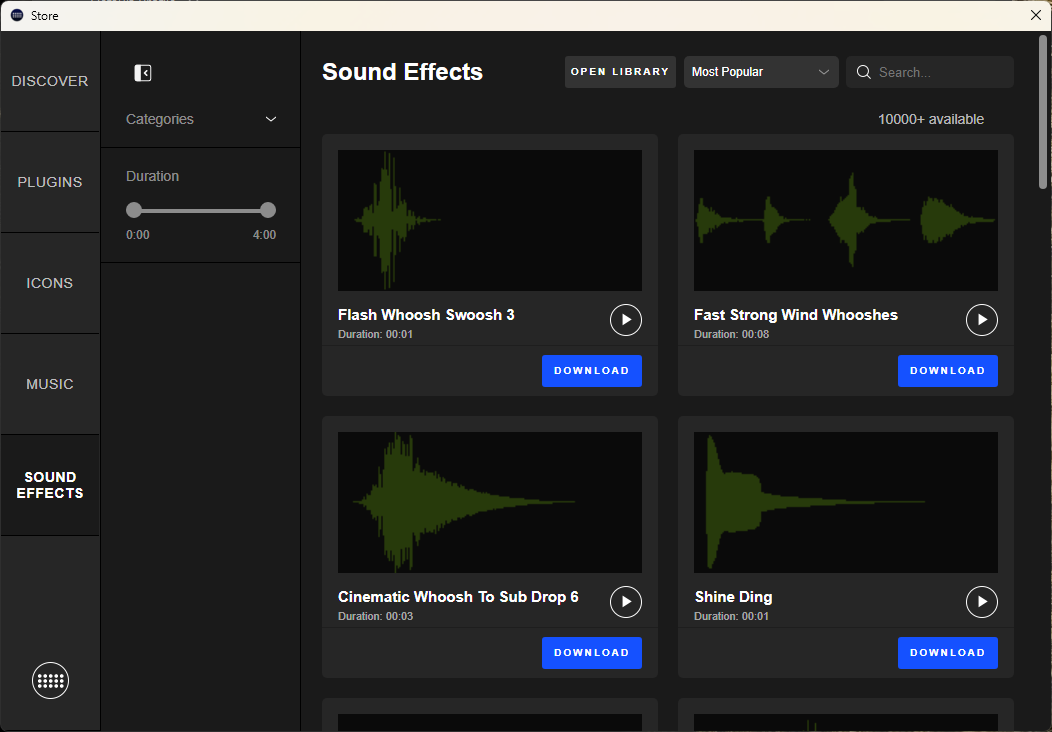
Task: Expand the Categories filter section
Action: coord(200,119)
